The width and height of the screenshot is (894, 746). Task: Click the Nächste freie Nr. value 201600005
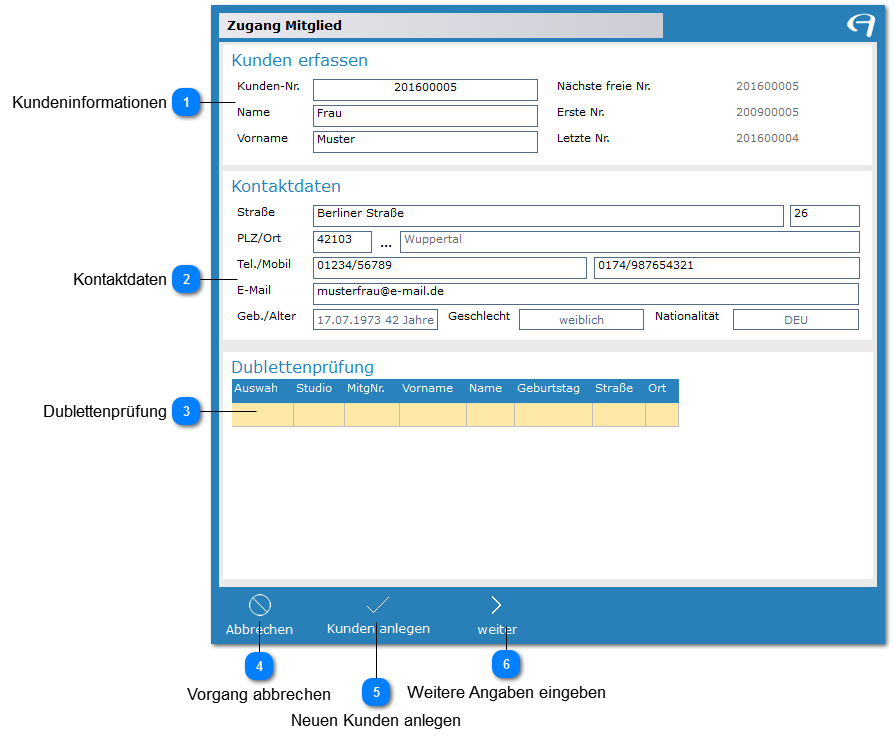coord(767,86)
